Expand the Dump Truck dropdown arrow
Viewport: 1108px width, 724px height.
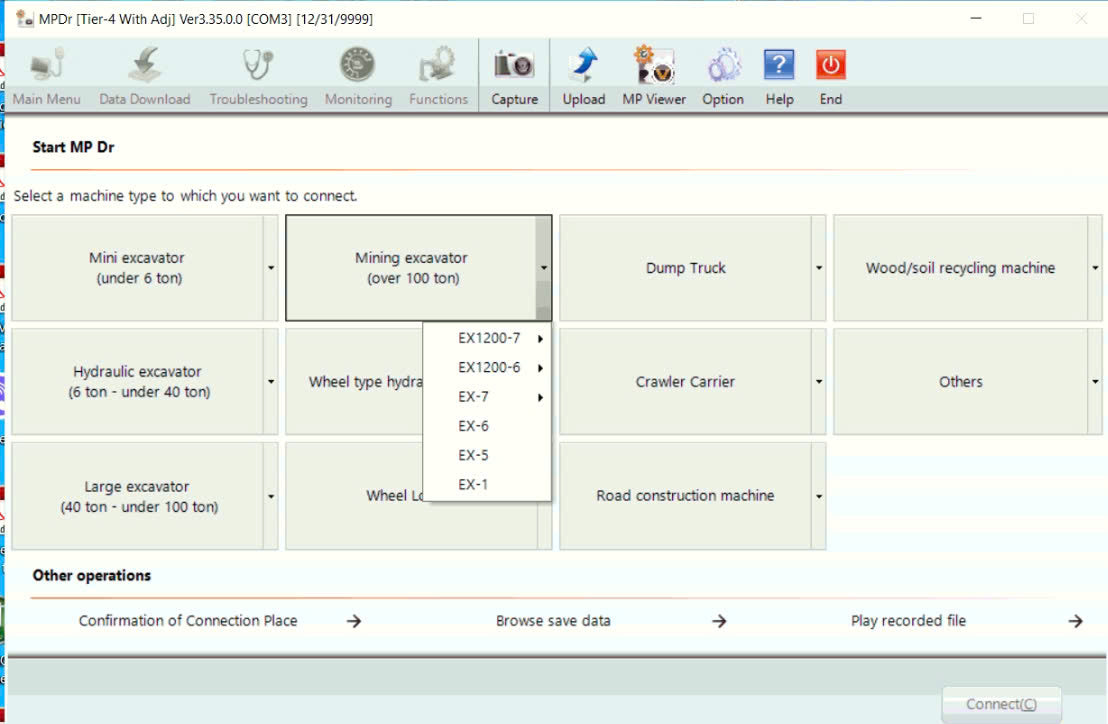tap(818, 268)
